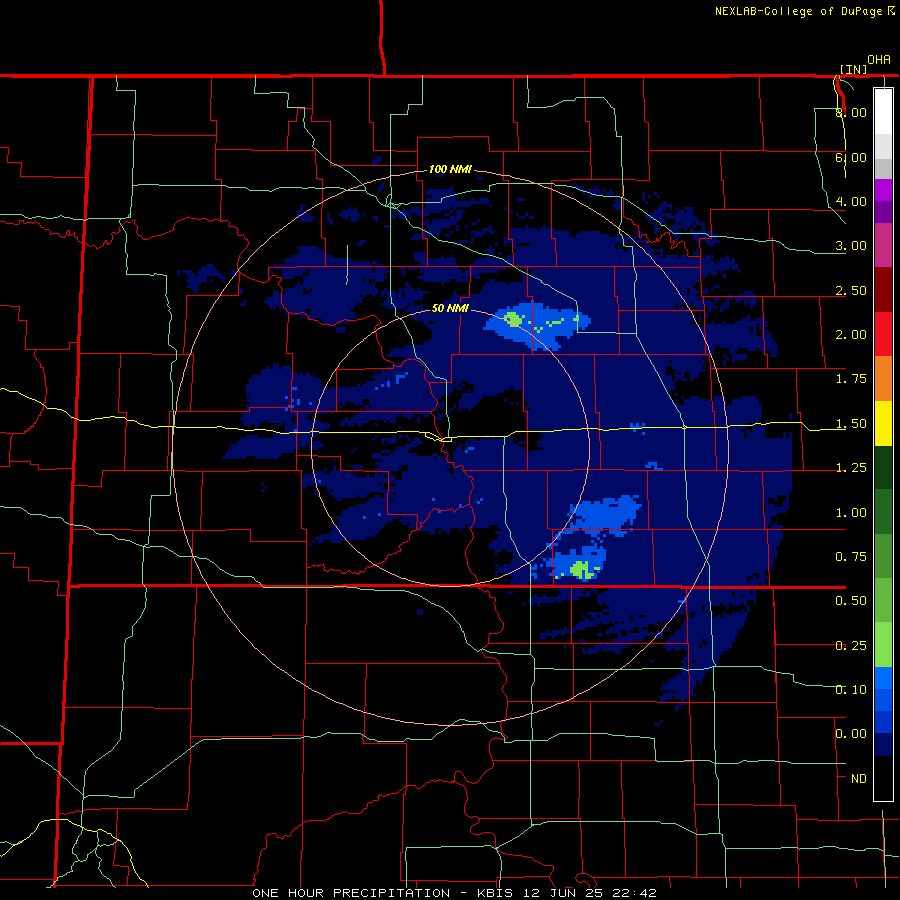Pick the pink legend swatch near 3.00
The image size is (900, 900).
coord(883,246)
